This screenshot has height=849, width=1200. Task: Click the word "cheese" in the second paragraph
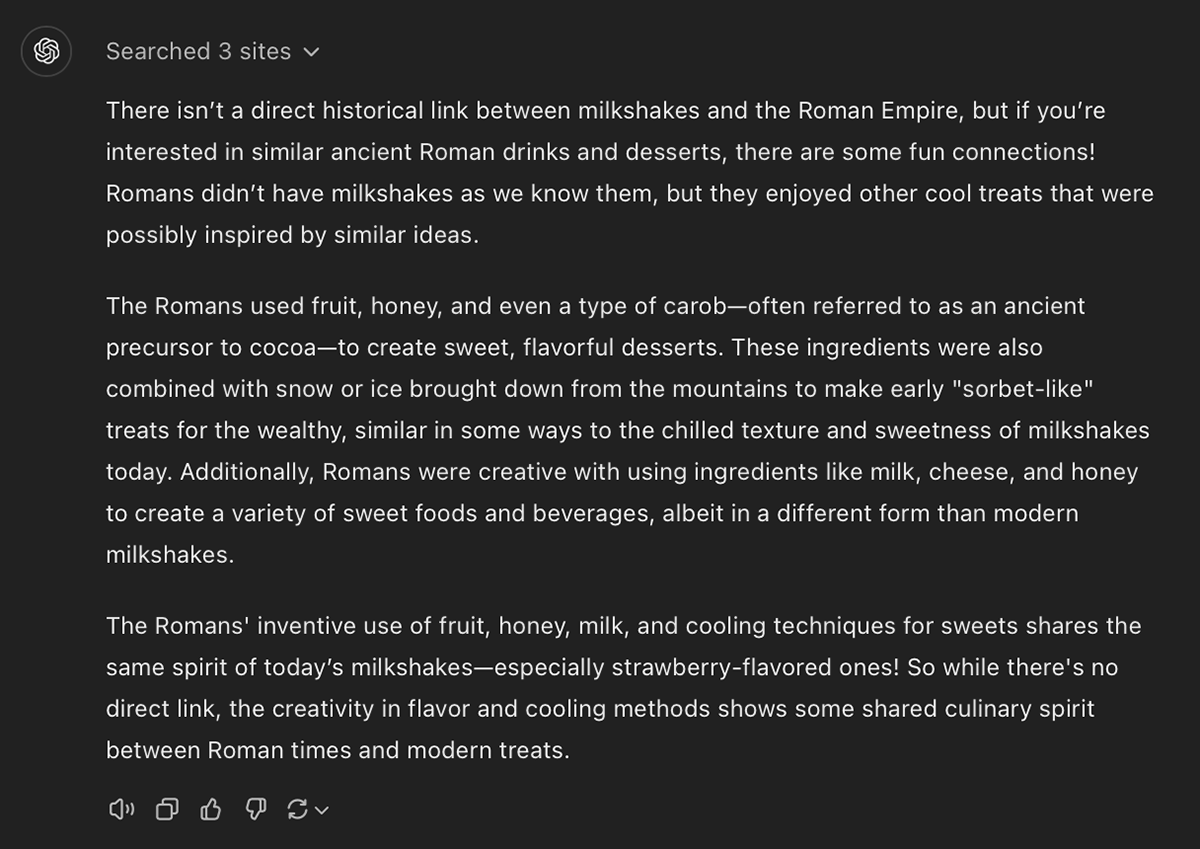(x=968, y=472)
